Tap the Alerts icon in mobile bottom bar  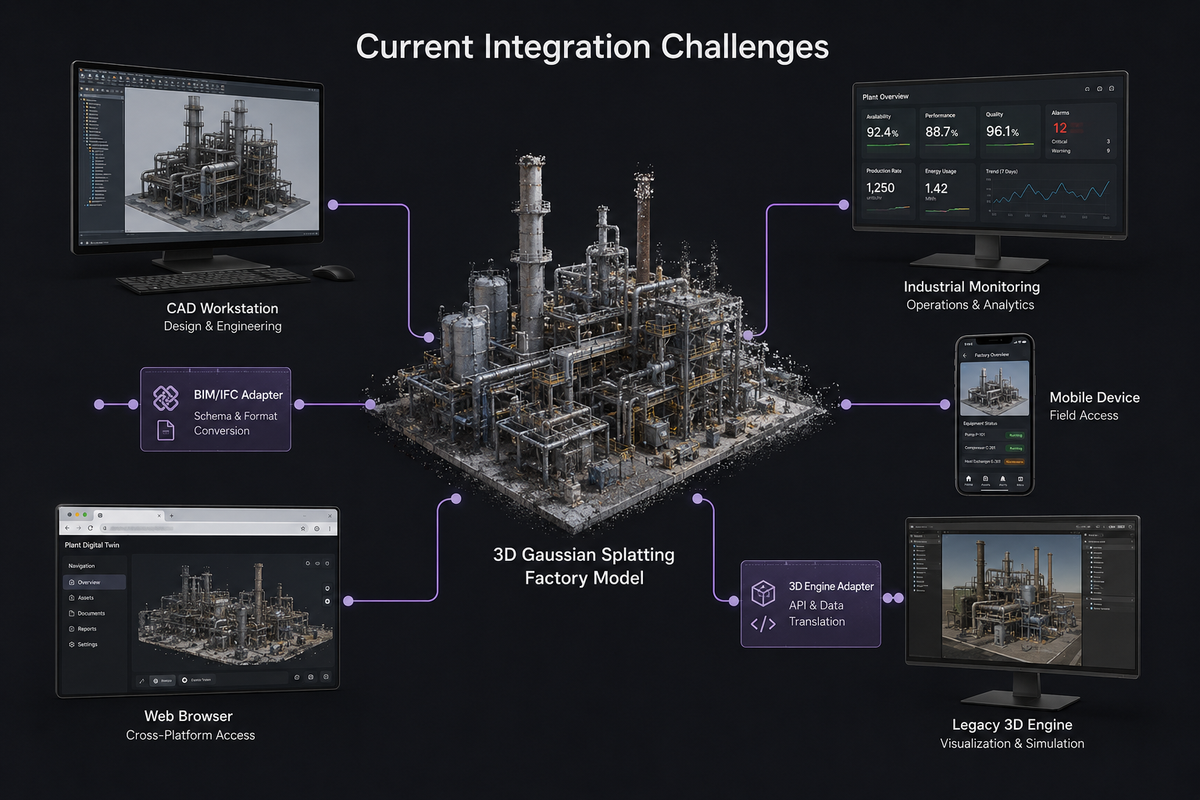click(x=1003, y=479)
